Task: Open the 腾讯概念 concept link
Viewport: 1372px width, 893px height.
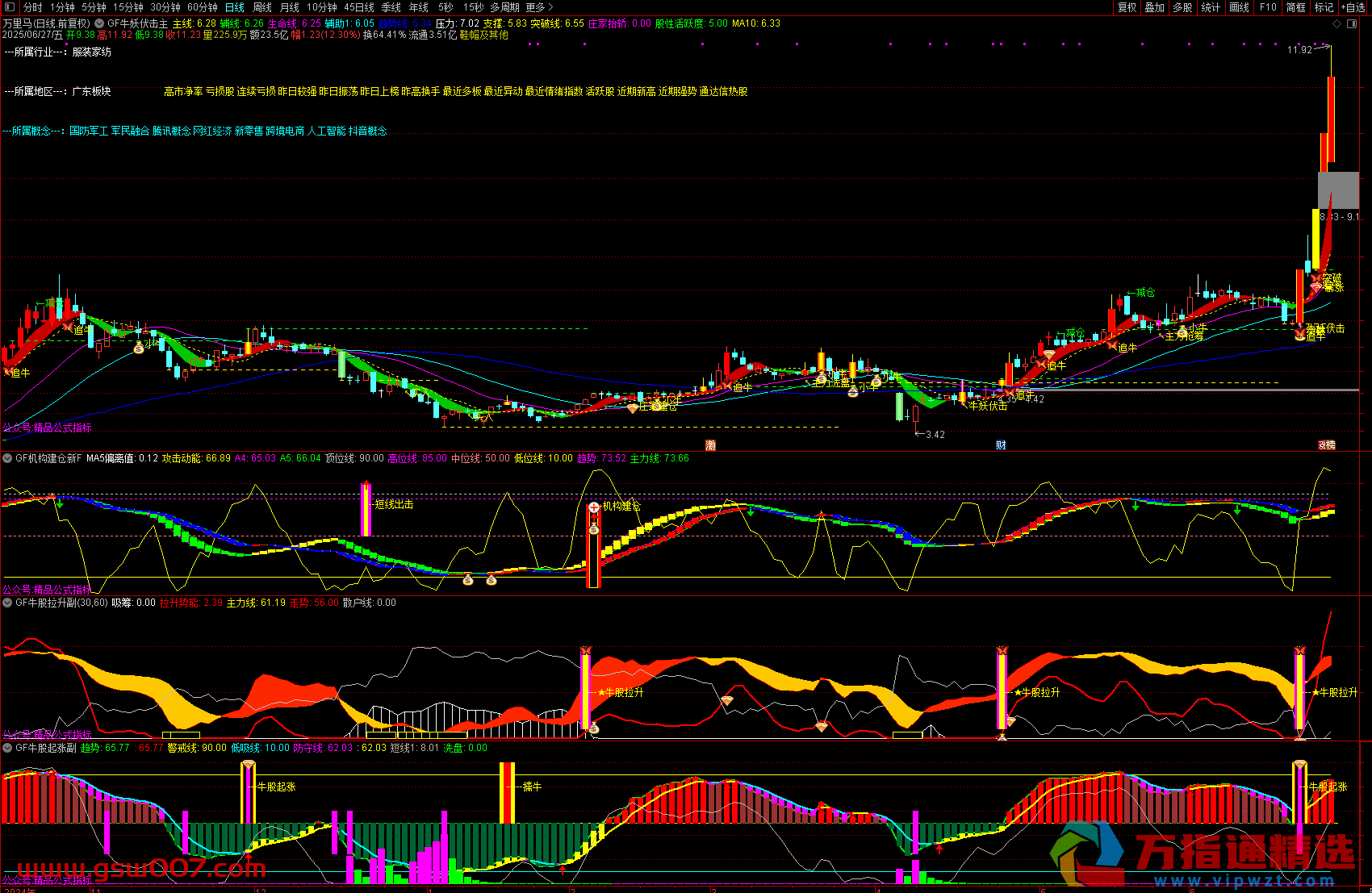Action: click(x=171, y=131)
